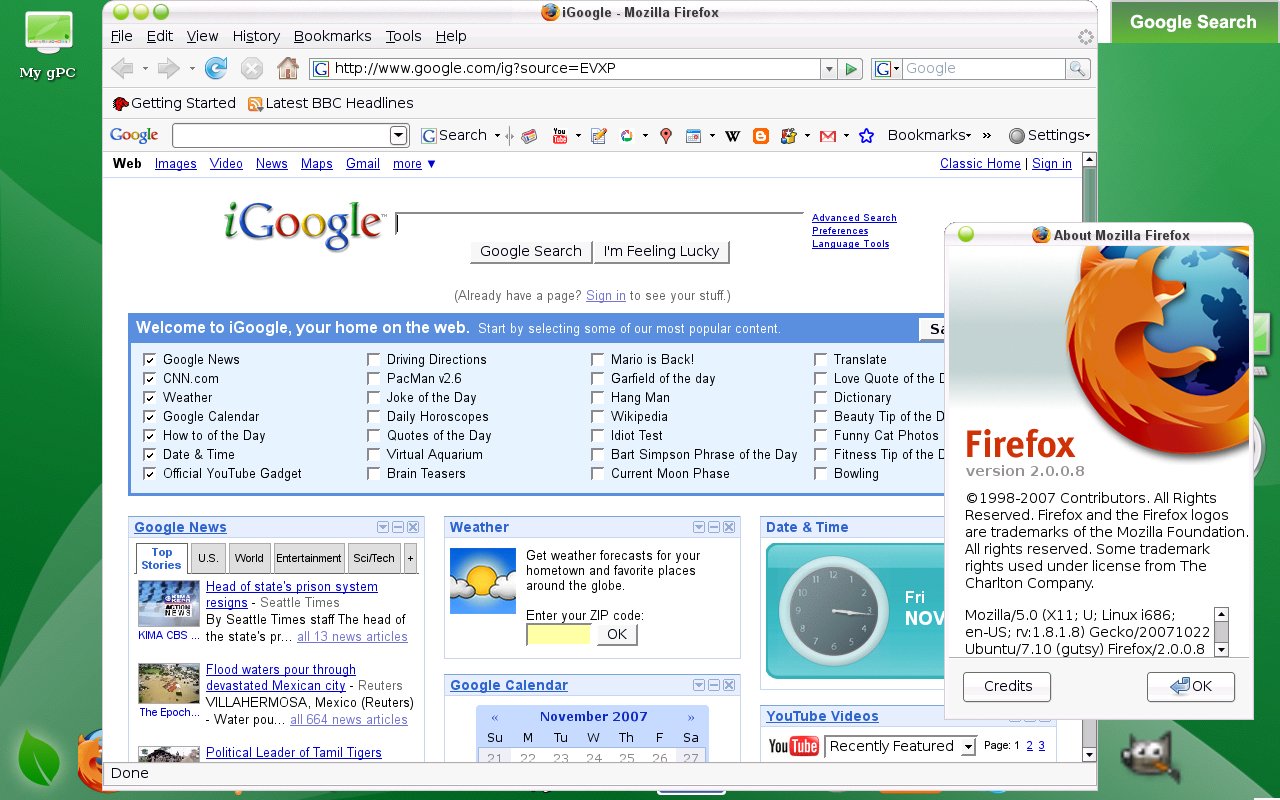
Task: Open the Google toolbar search box dropdown
Action: click(398, 135)
